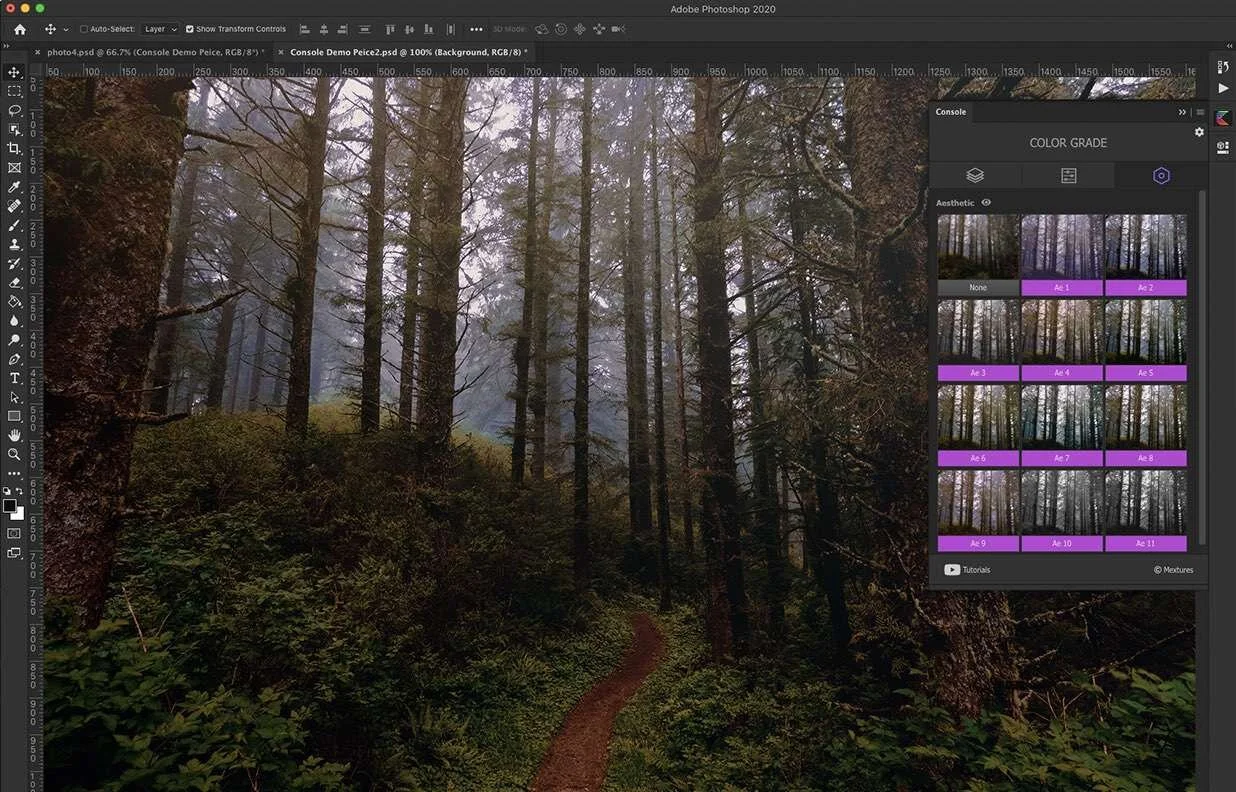Click the first align icon left of Show Transform Controls
Image resolution: width=1236 pixels, height=792 pixels.
click(x=305, y=29)
